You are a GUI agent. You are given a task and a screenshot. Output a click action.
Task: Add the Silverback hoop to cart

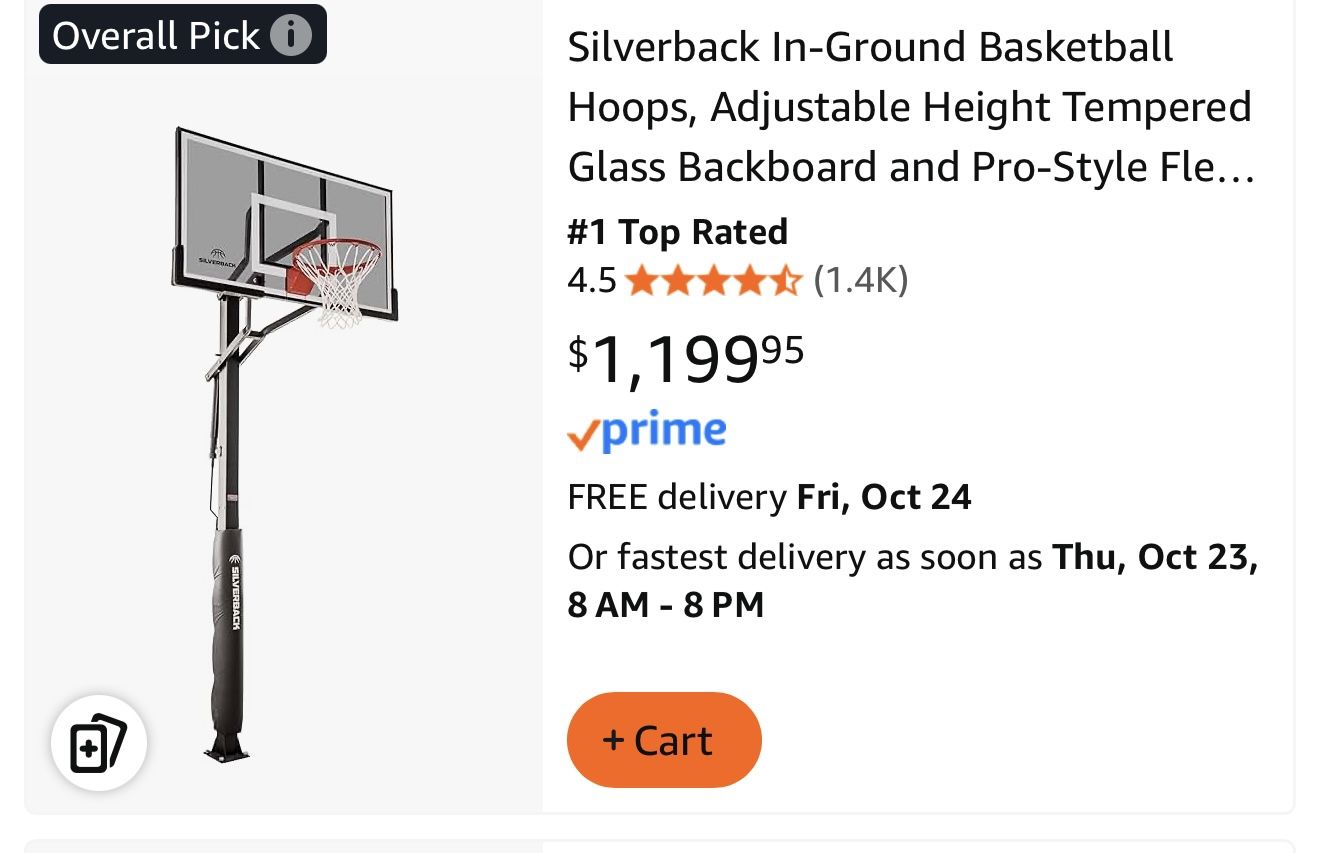click(x=664, y=740)
